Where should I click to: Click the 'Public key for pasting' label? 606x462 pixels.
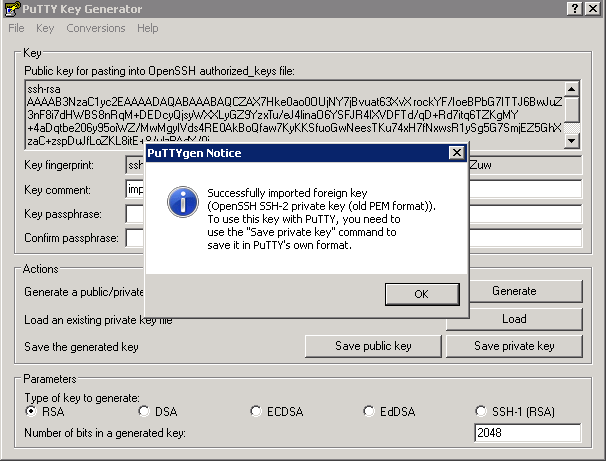pyautogui.click(x=159, y=71)
